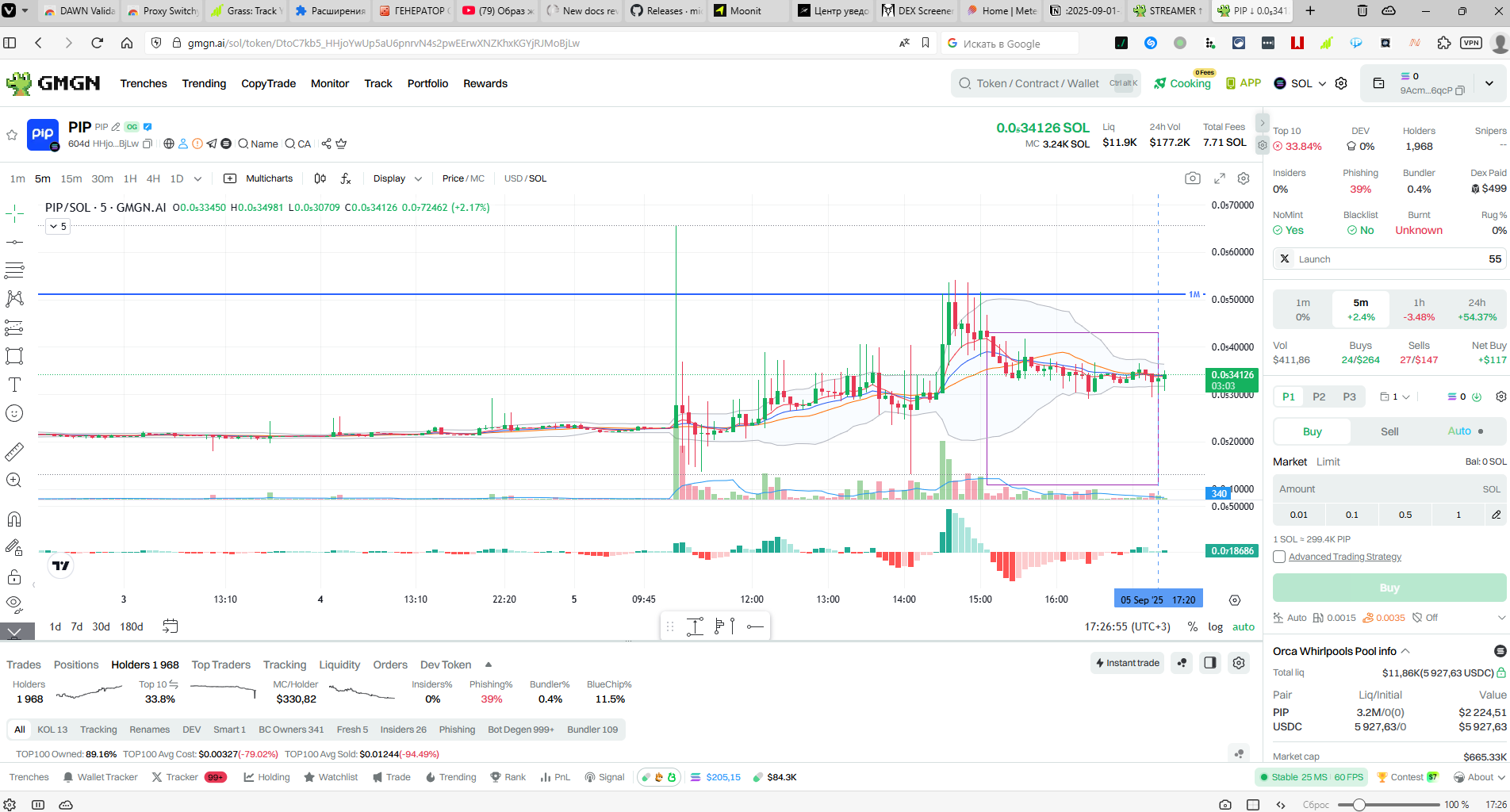The width and height of the screenshot is (1510, 812).
Task: Open chart settings gear
Action: pyautogui.click(x=1244, y=178)
